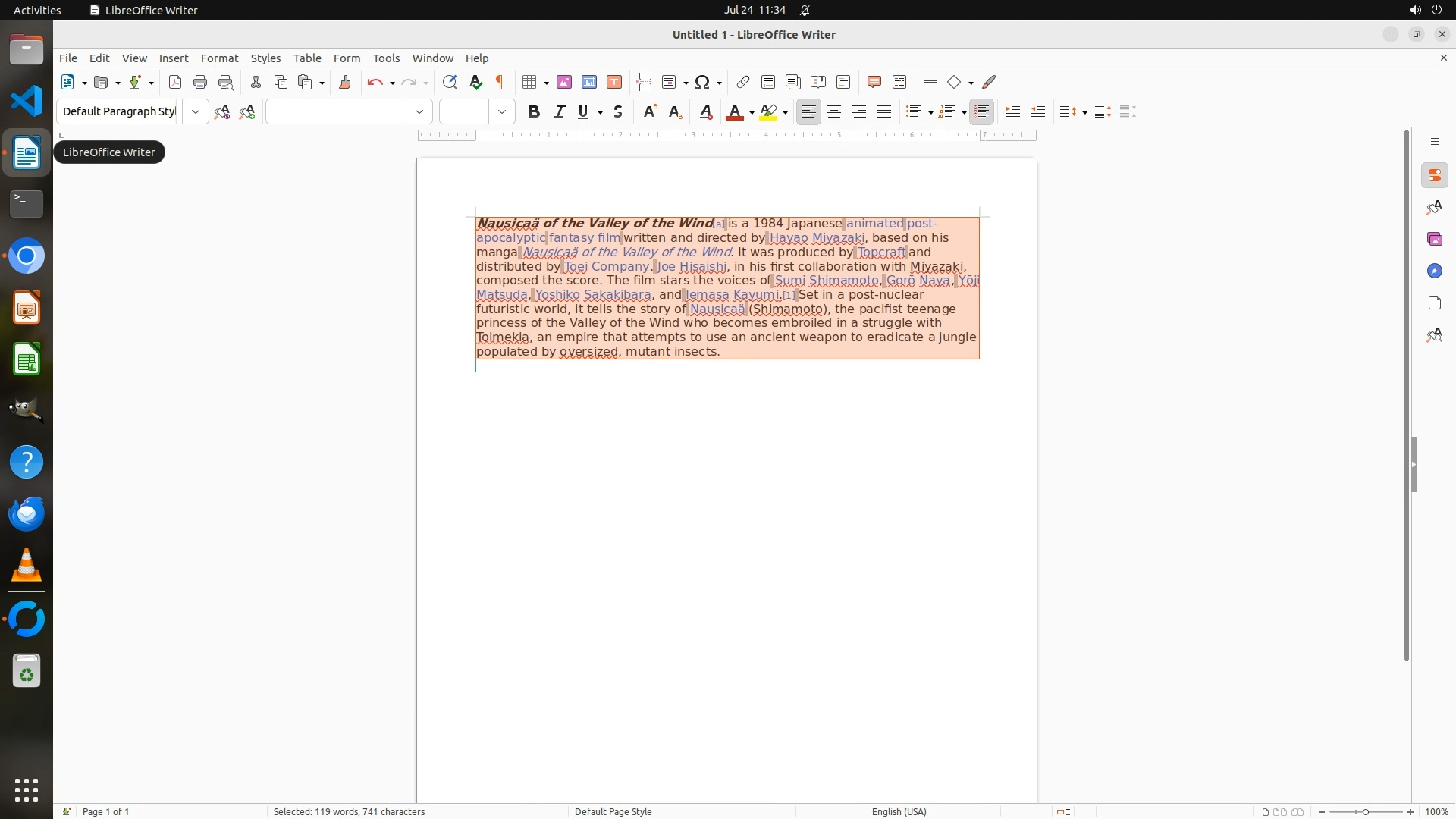This screenshot has width=1456, height=819.
Task: Click the Special Character omega icon
Action: 702,82
